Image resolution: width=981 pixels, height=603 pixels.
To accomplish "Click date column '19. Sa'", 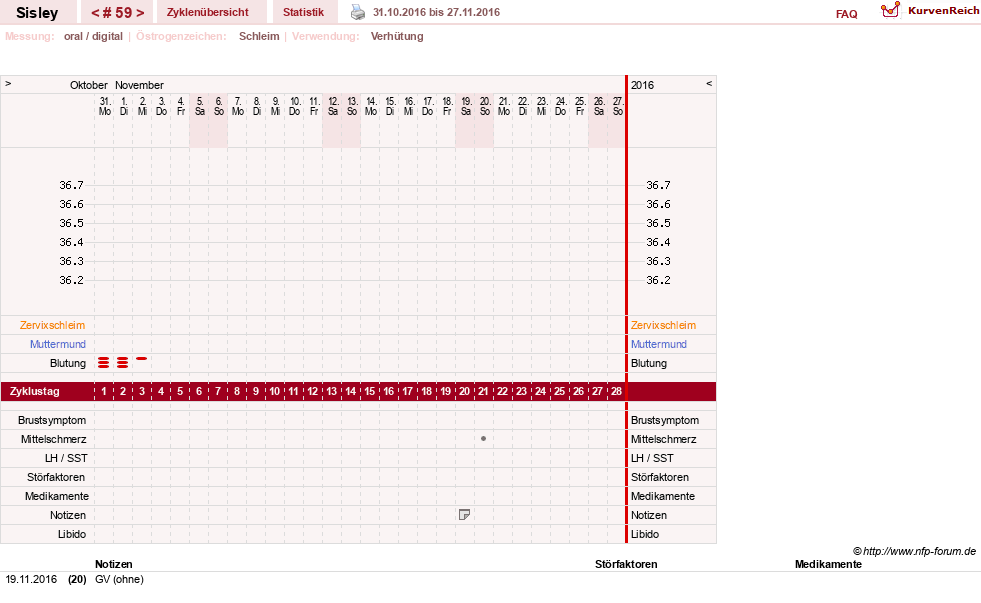I will tap(466, 106).
